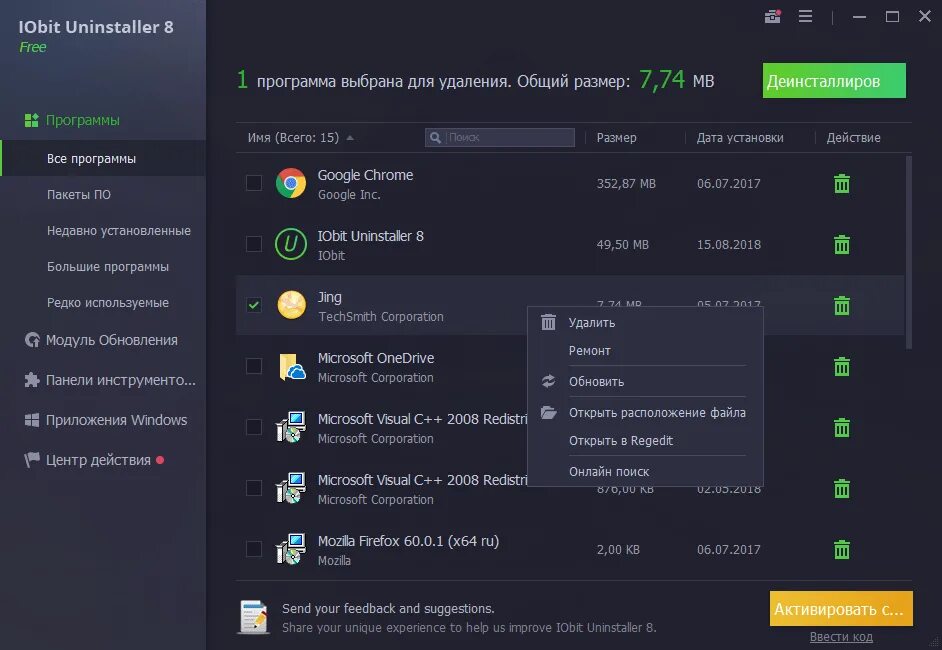Click the green Деинсталлиров button
This screenshot has height=650, width=942.
click(x=834, y=80)
